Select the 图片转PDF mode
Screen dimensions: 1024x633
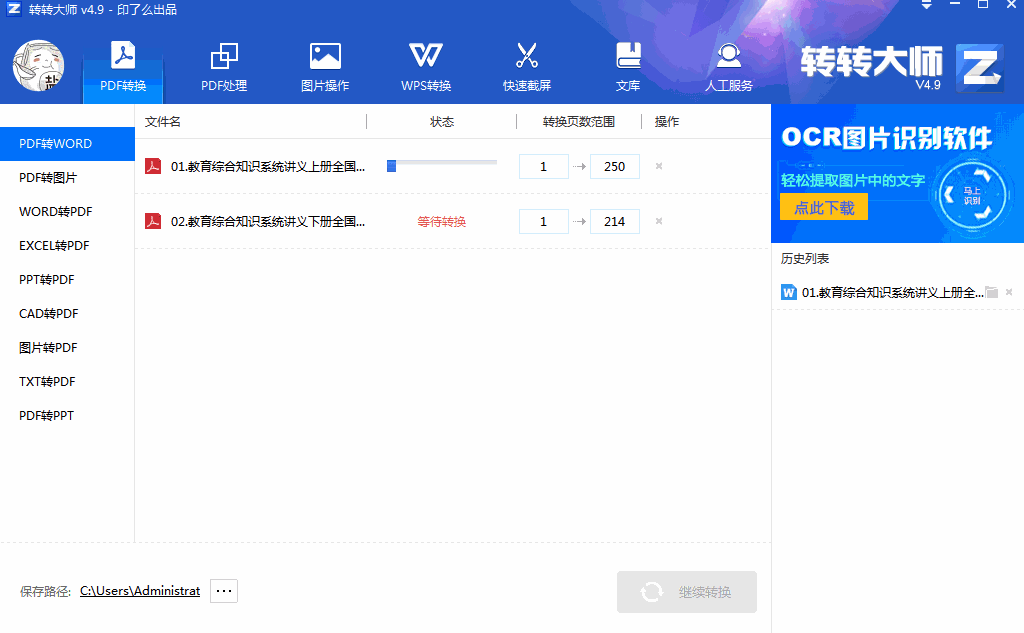tap(67, 348)
